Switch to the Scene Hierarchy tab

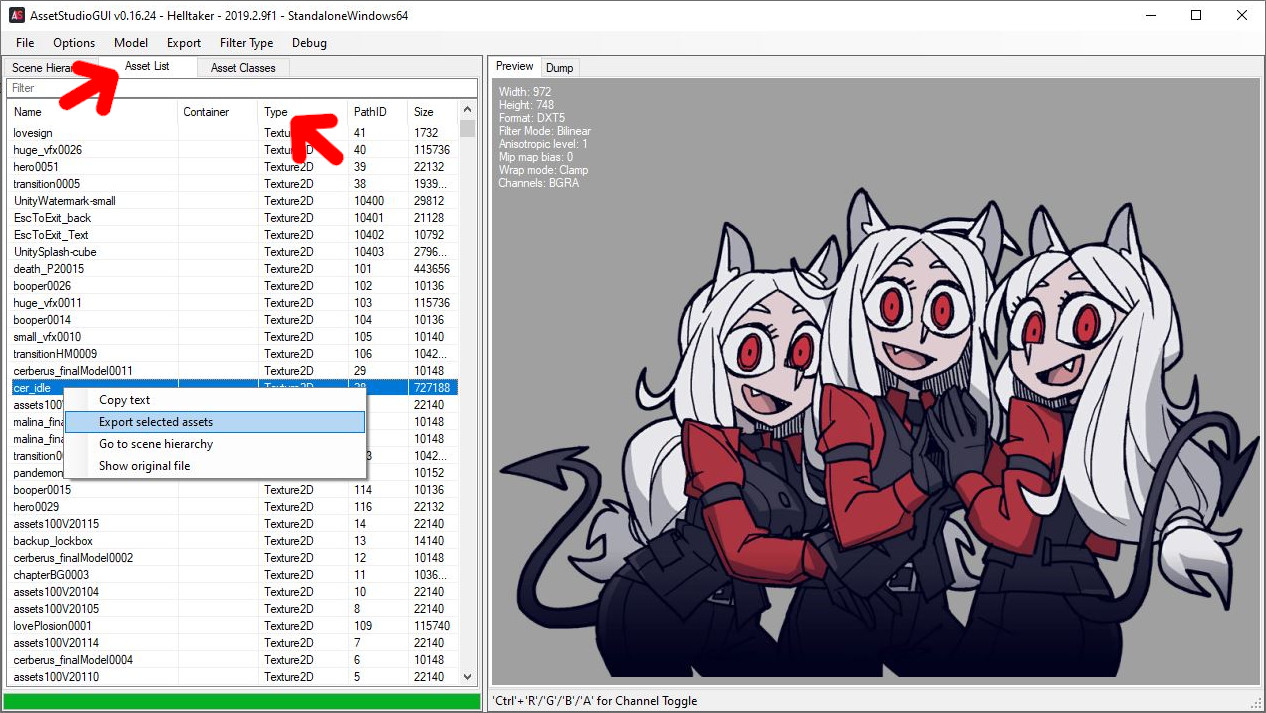[50, 68]
